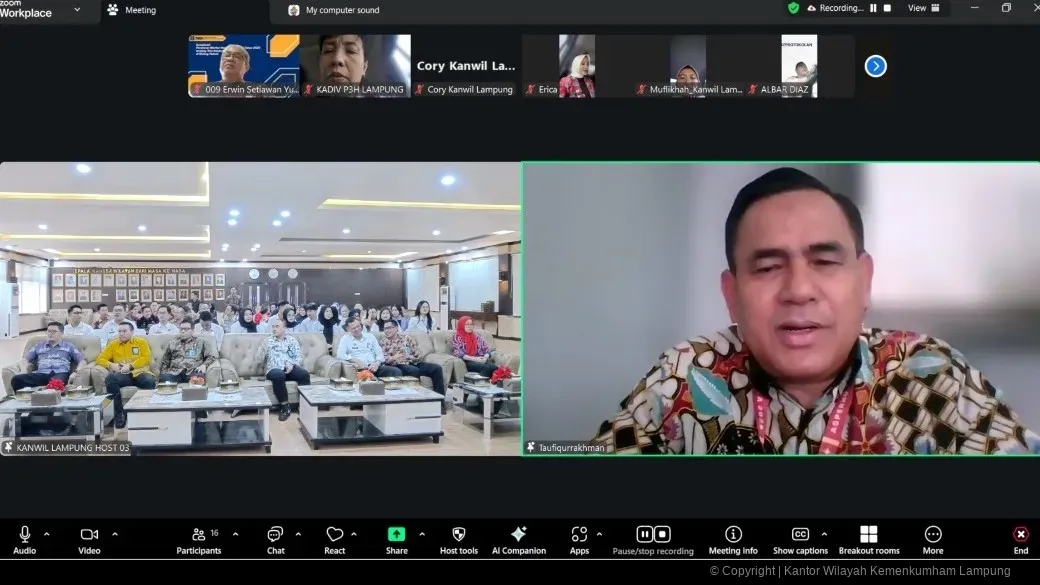The width and height of the screenshot is (1040, 585).
Task: Toggle microphone with Audio button
Action: [25, 535]
